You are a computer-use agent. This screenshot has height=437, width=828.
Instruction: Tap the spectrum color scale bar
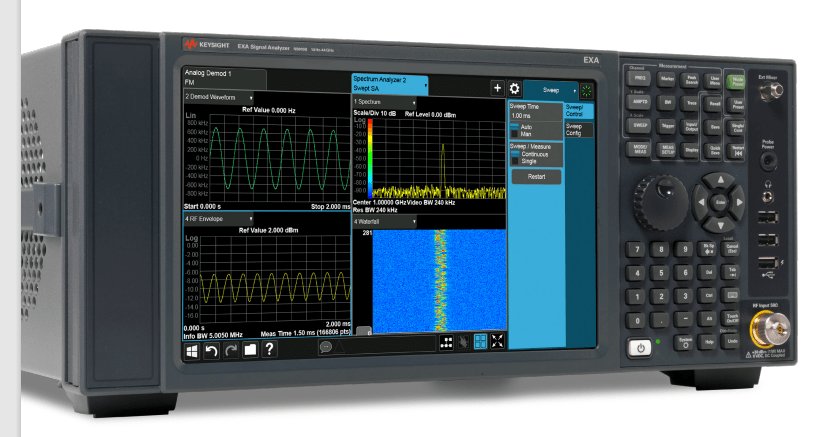pos(370,157)
